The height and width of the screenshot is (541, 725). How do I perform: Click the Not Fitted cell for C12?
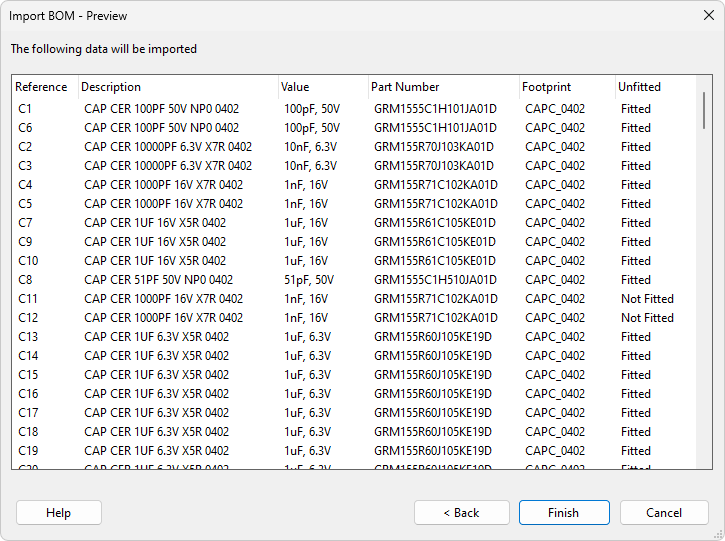[647, 318]
